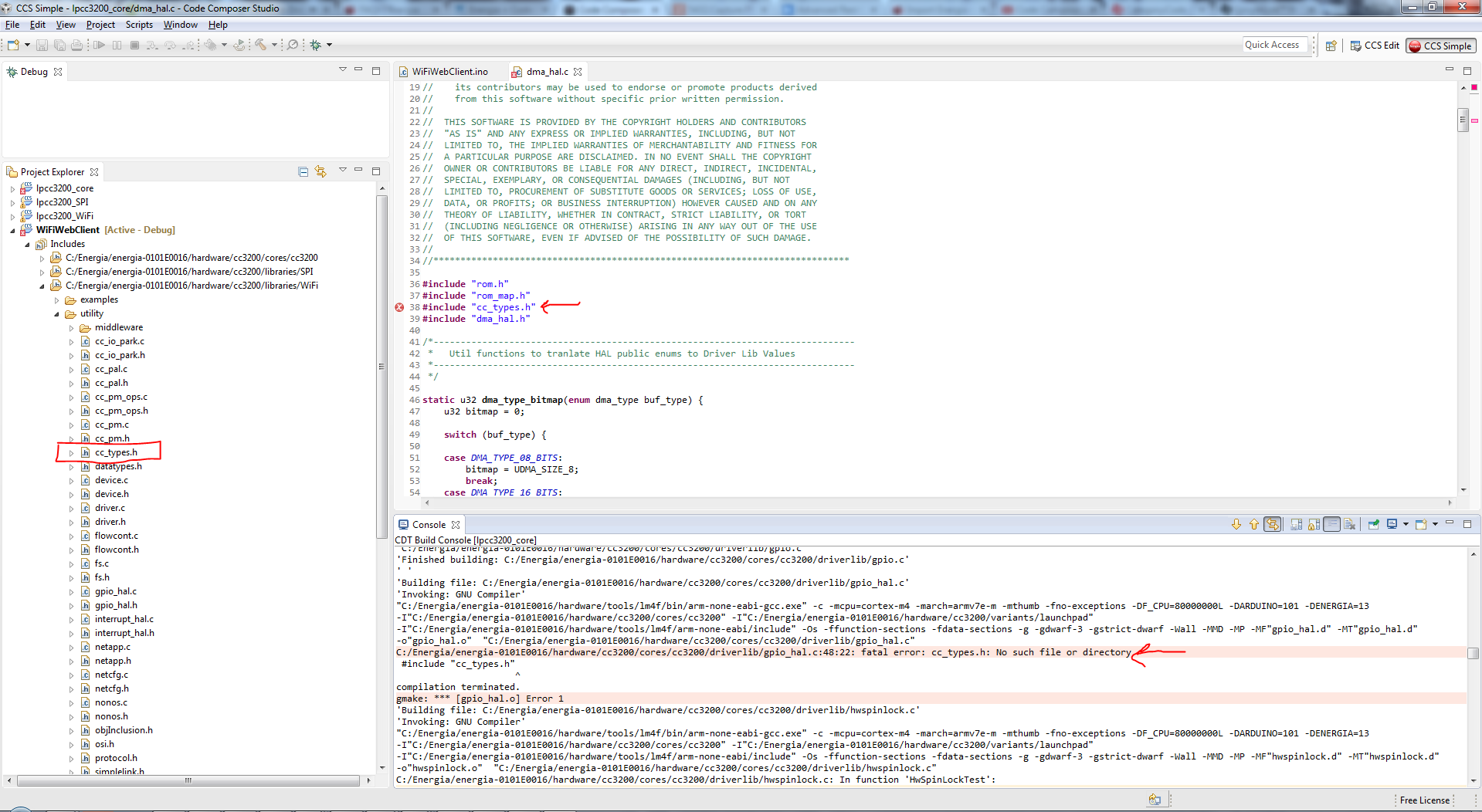Click the Step Over icon
The height and width of the screenshot is (812, 1482).
tap(170, 45)
